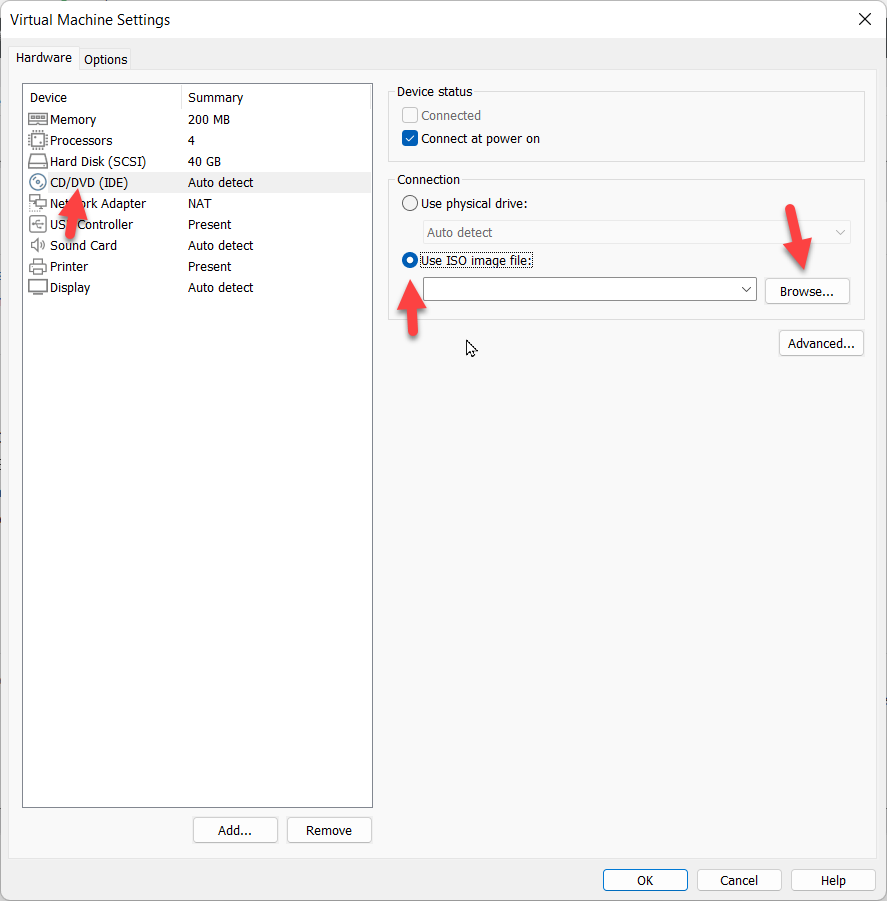Select the CD/DVD (IDE) disc icon
This screenshot has width=887, height=901.
coord(38,182)
